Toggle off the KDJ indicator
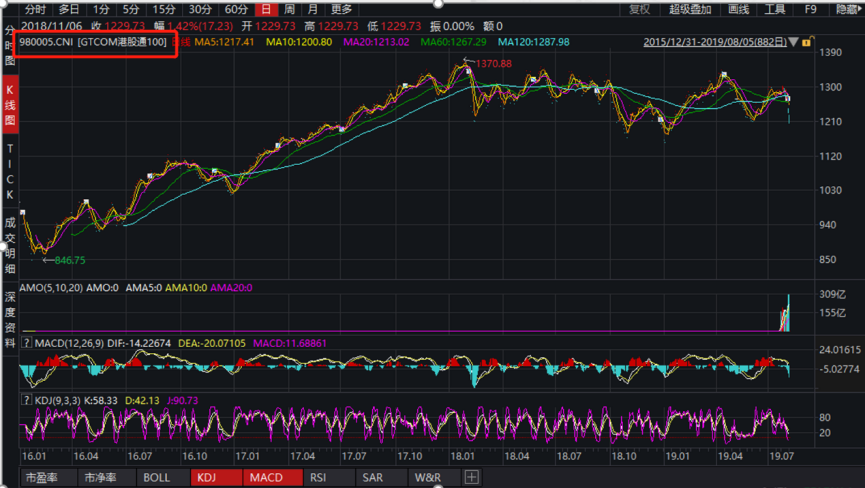 (216, 478)
